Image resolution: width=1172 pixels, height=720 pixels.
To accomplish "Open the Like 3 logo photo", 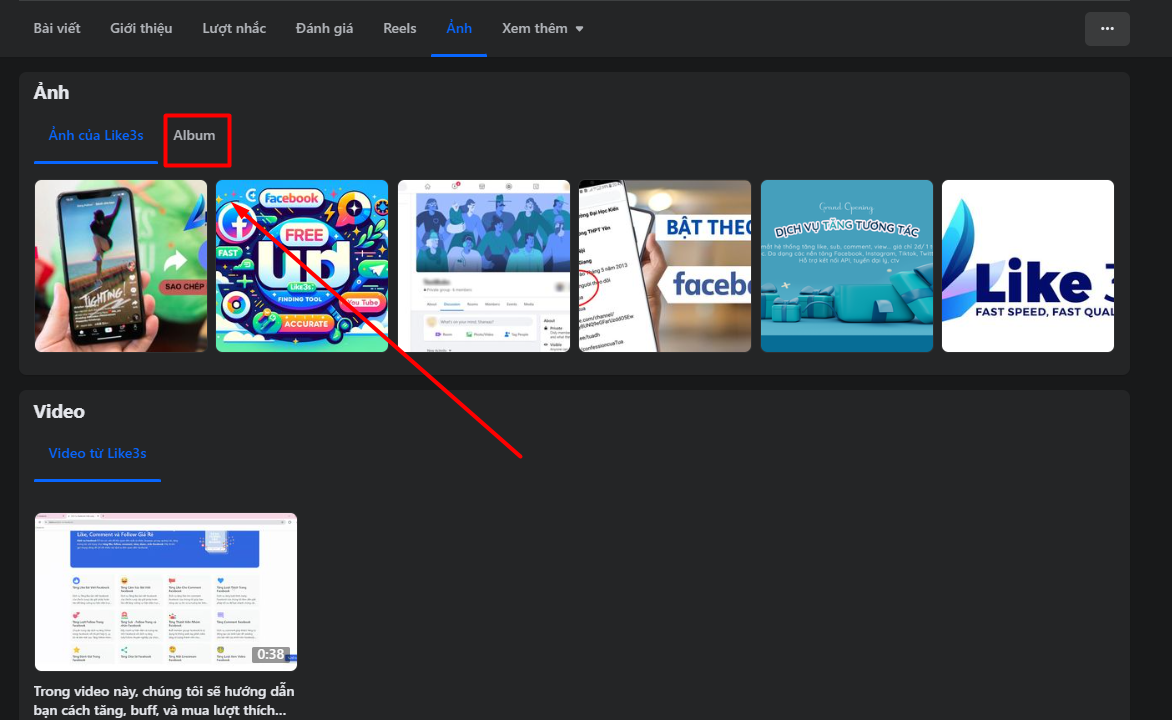I will tap(1028, 265).
